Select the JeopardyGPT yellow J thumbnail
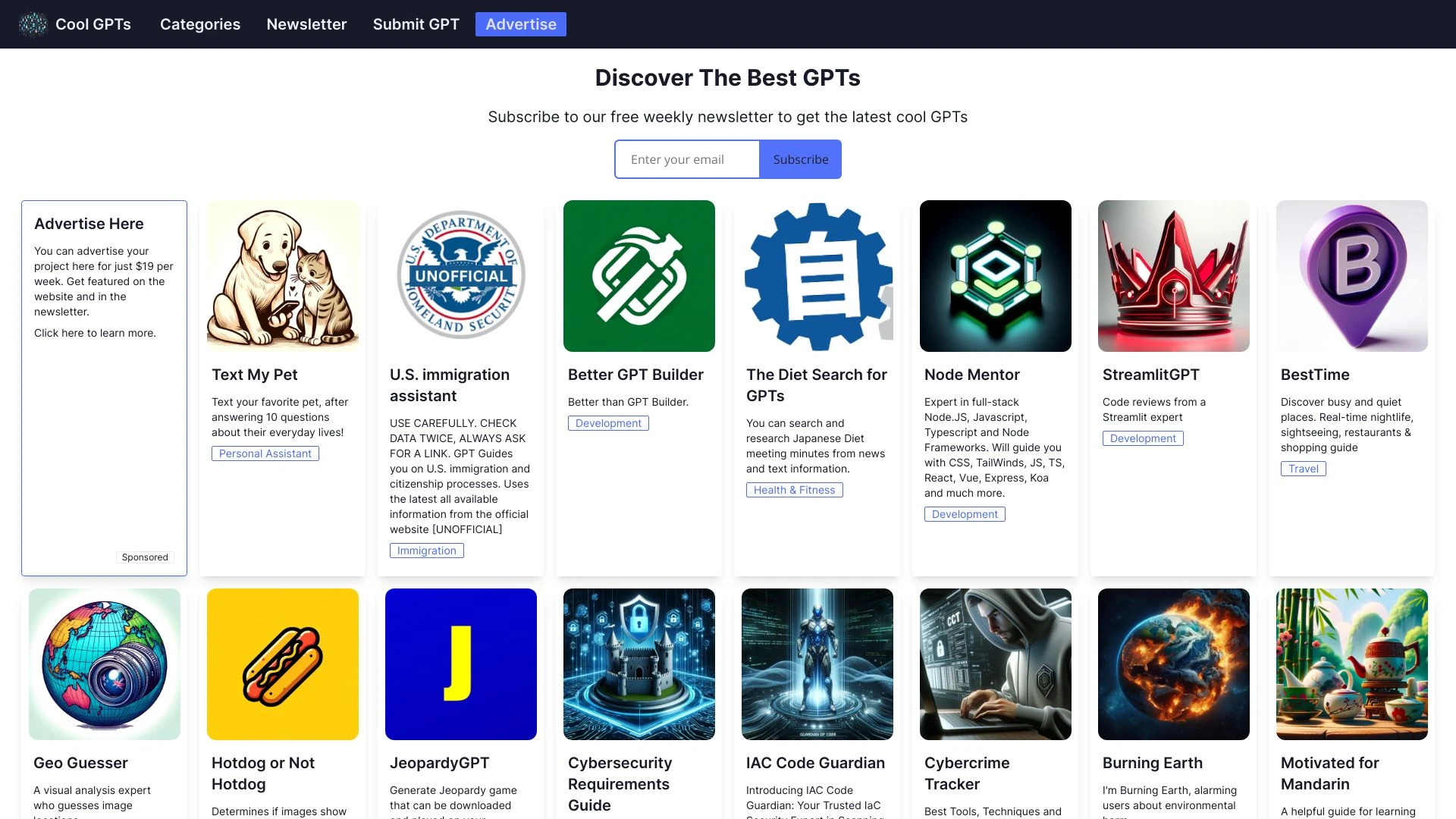 point(460,664)
